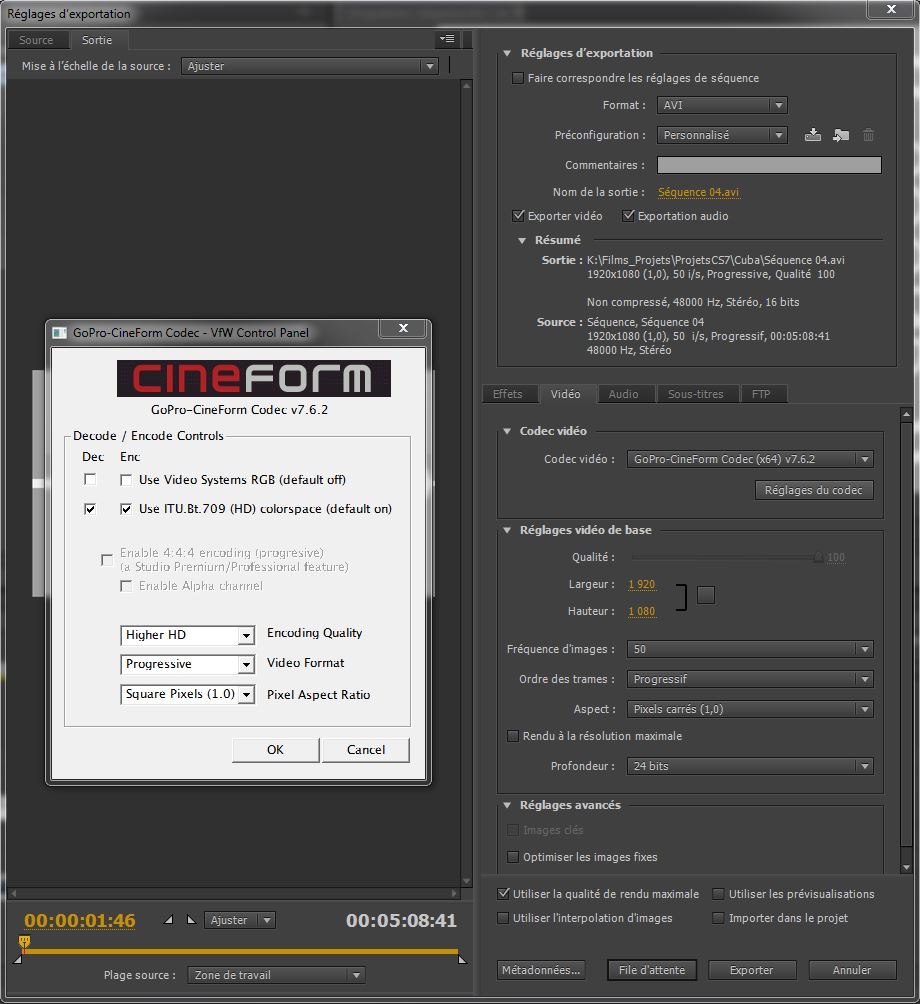Switch to the Effets tab

click(508, 394)
